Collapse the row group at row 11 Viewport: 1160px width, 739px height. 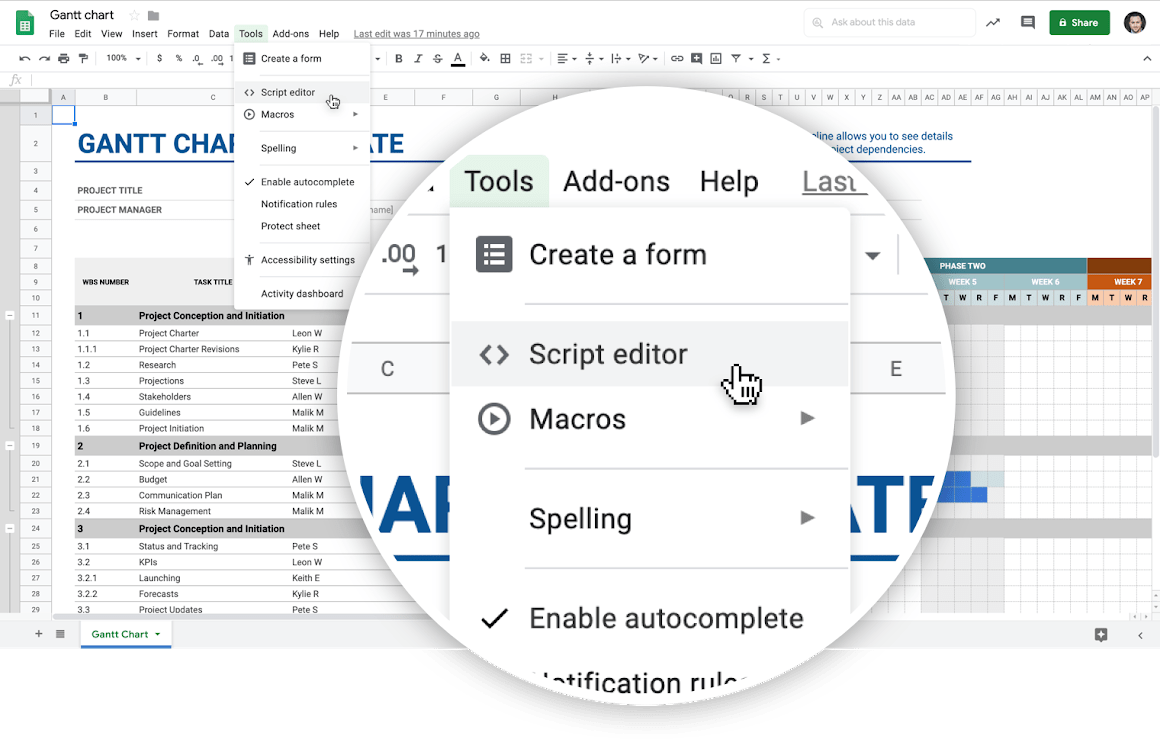coord(10,315)
